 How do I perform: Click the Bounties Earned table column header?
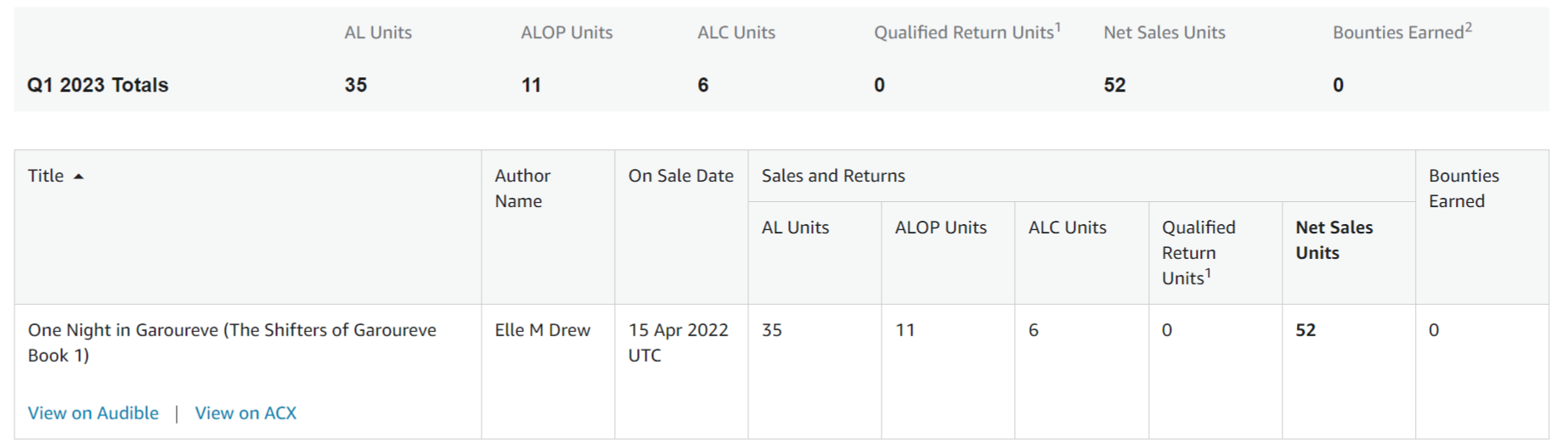click(x=1464, y=188)
